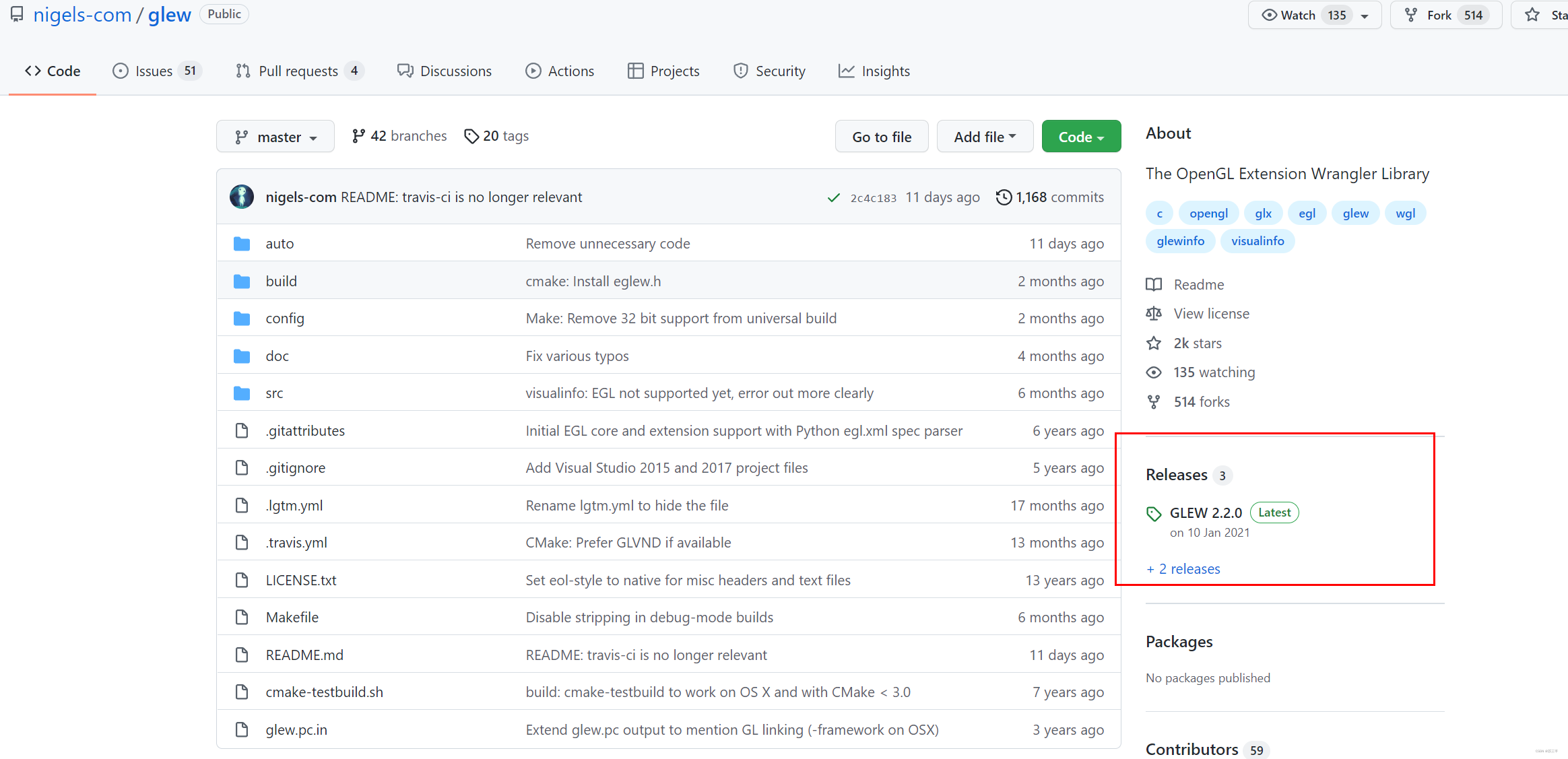Click the star icon next to 2k stars
Viewport: 1568px width, 759px height.
click(1154, 343)
